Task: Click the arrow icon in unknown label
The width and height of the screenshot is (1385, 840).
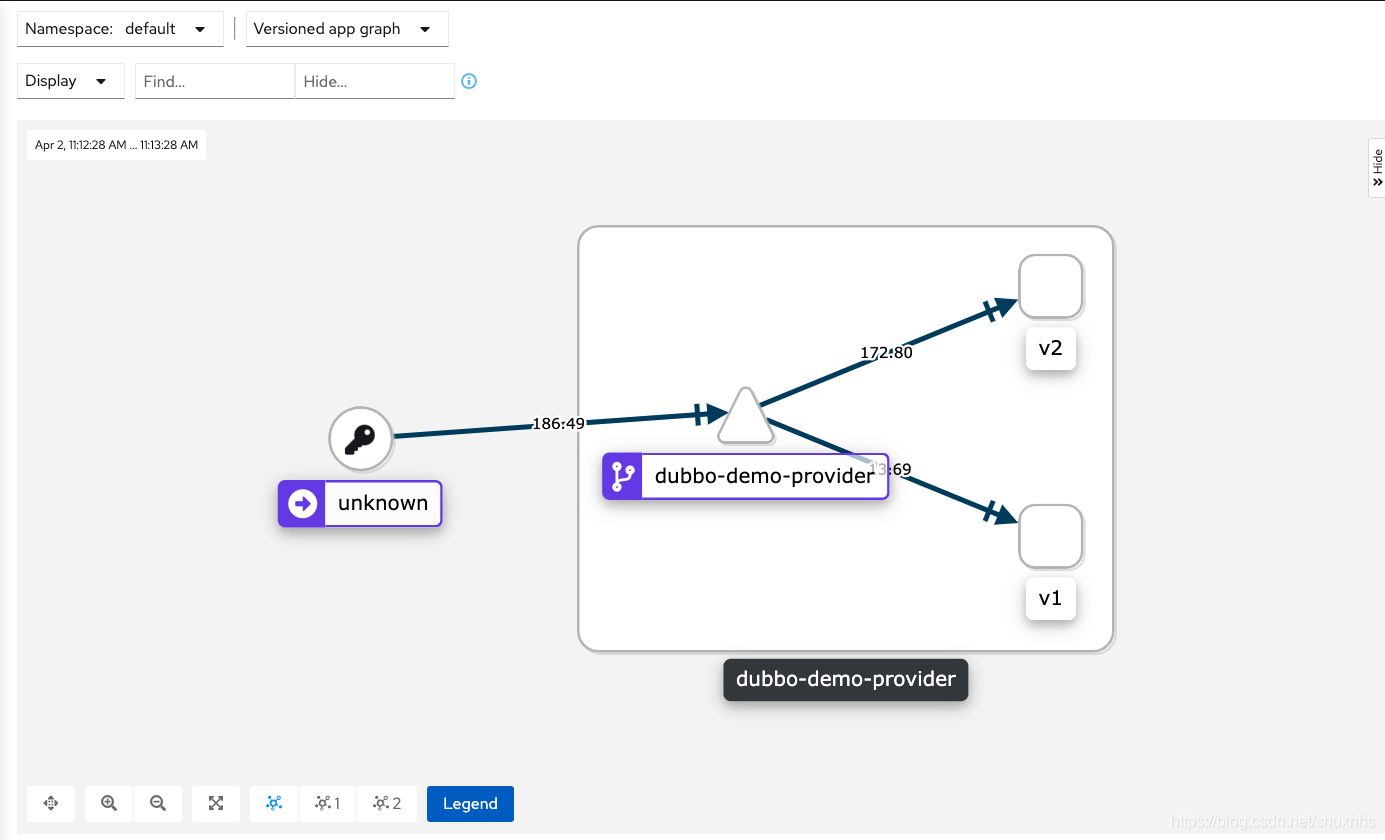Action: (302, 503)
